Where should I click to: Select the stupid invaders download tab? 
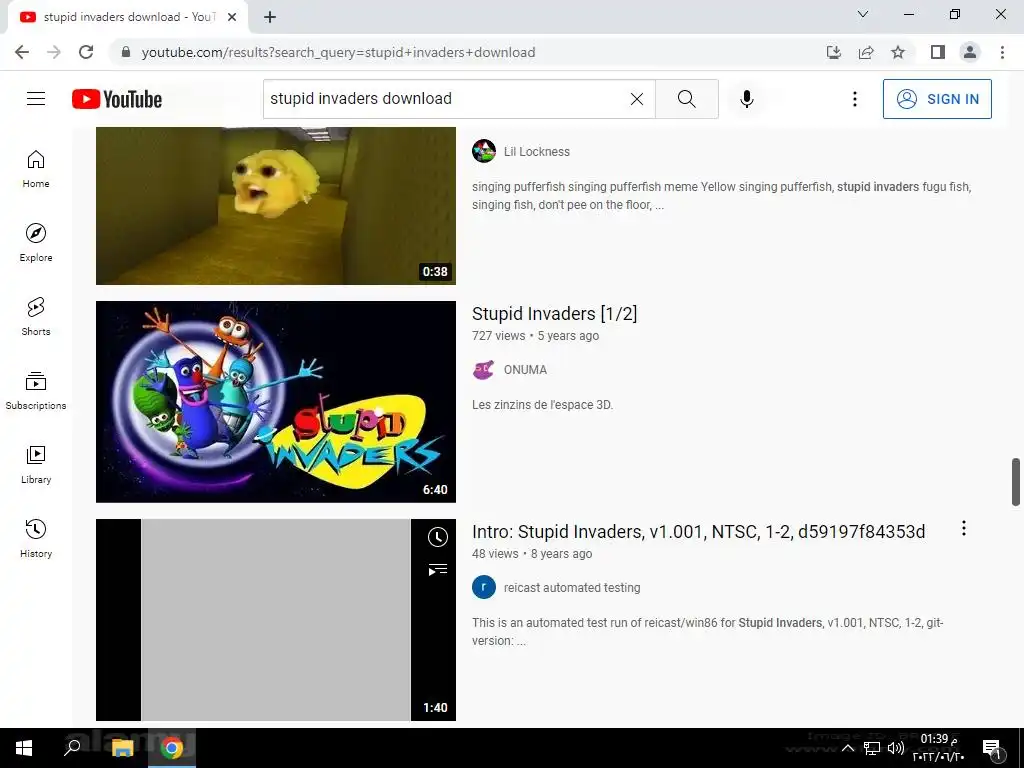coord(127,17)
